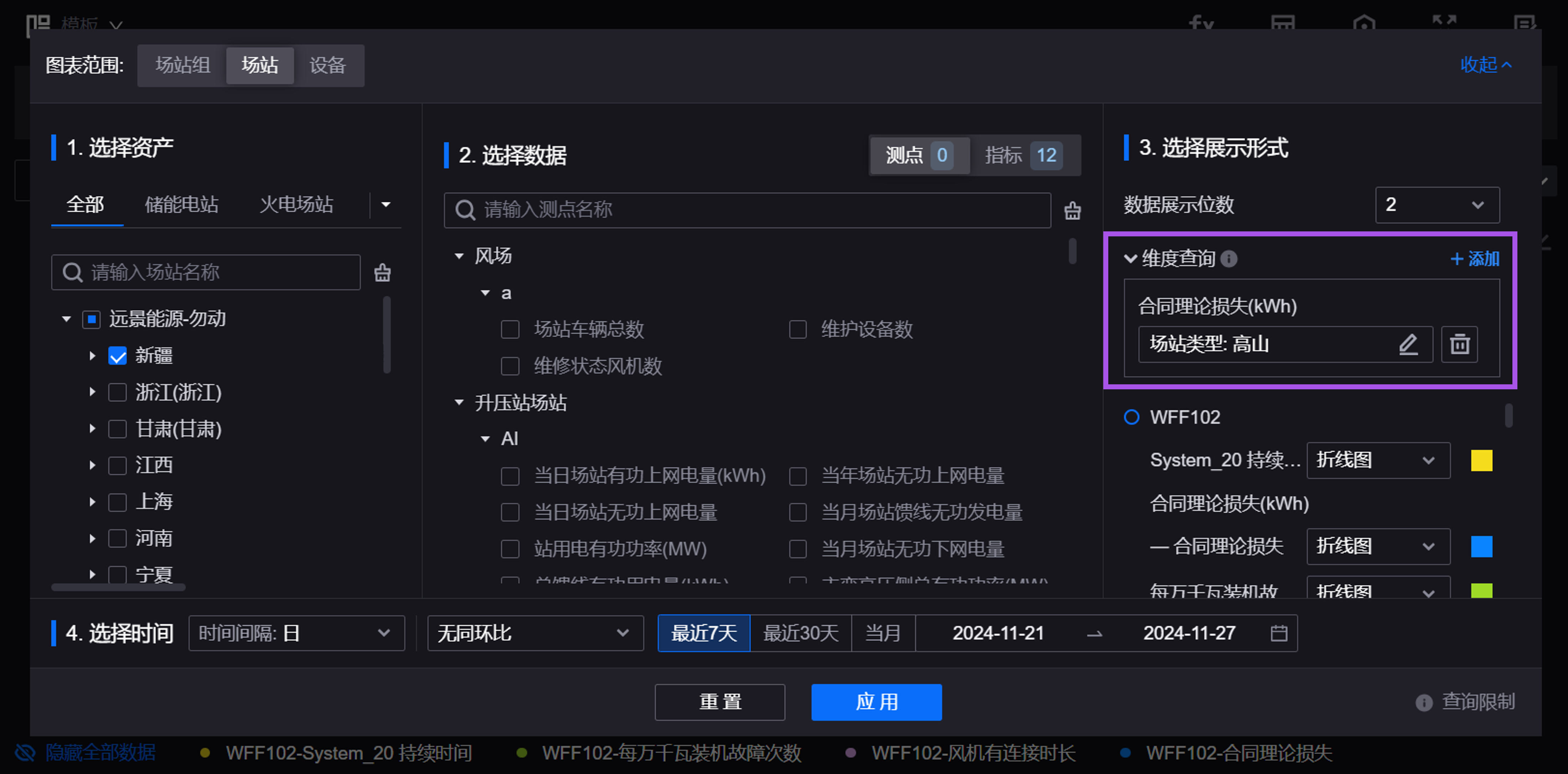Expand the 浙江(浙江) tree node

click(x=93, y=392)
